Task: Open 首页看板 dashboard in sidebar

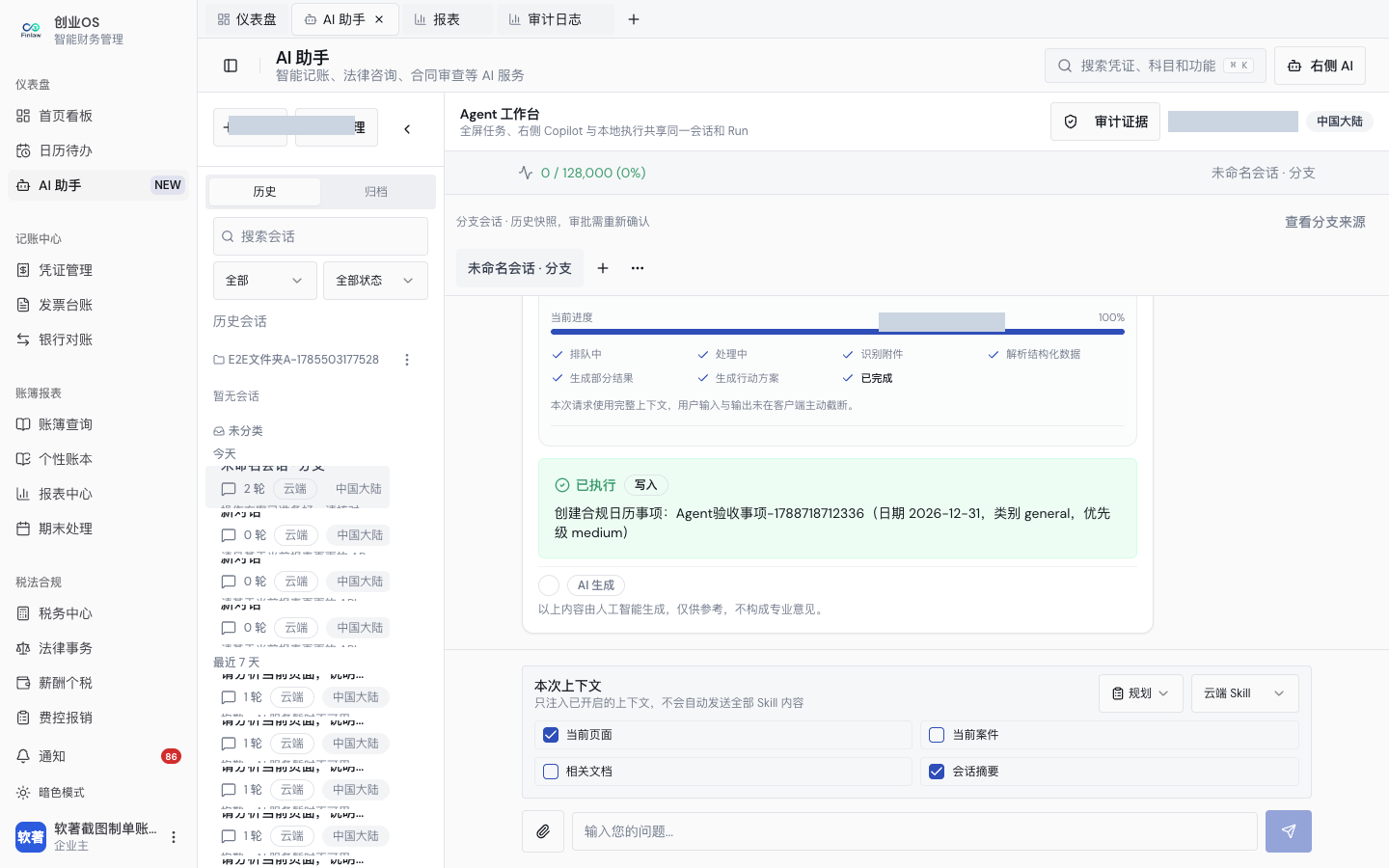Action: point(96,116)
